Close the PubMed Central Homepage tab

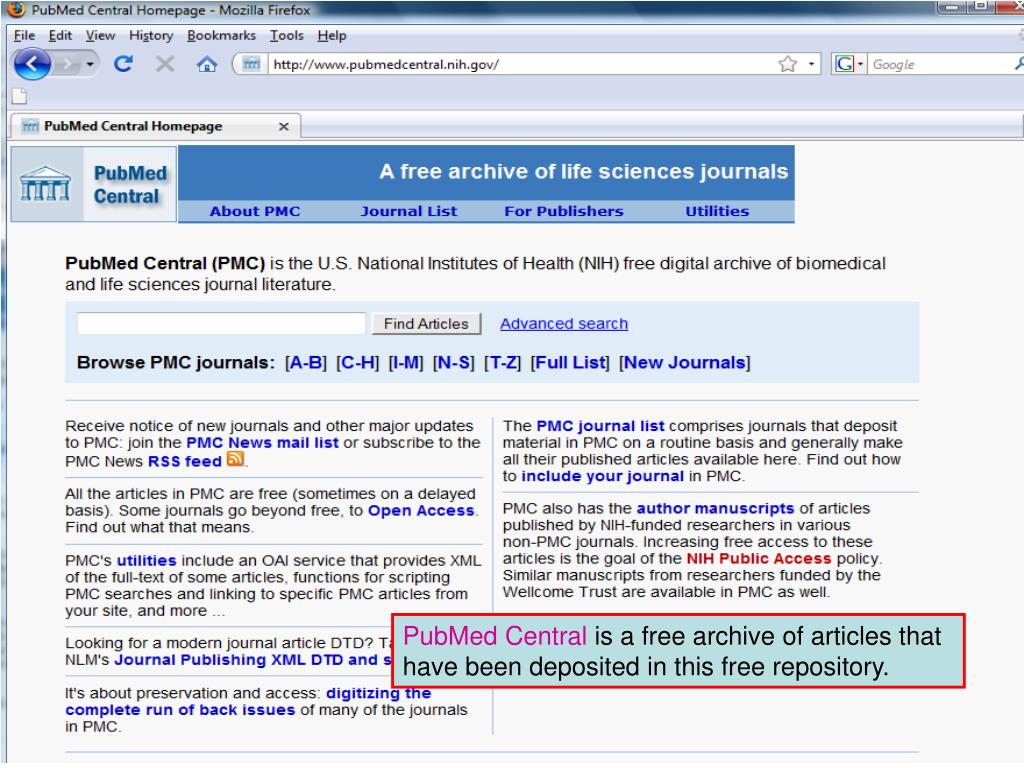click(283, 127)
